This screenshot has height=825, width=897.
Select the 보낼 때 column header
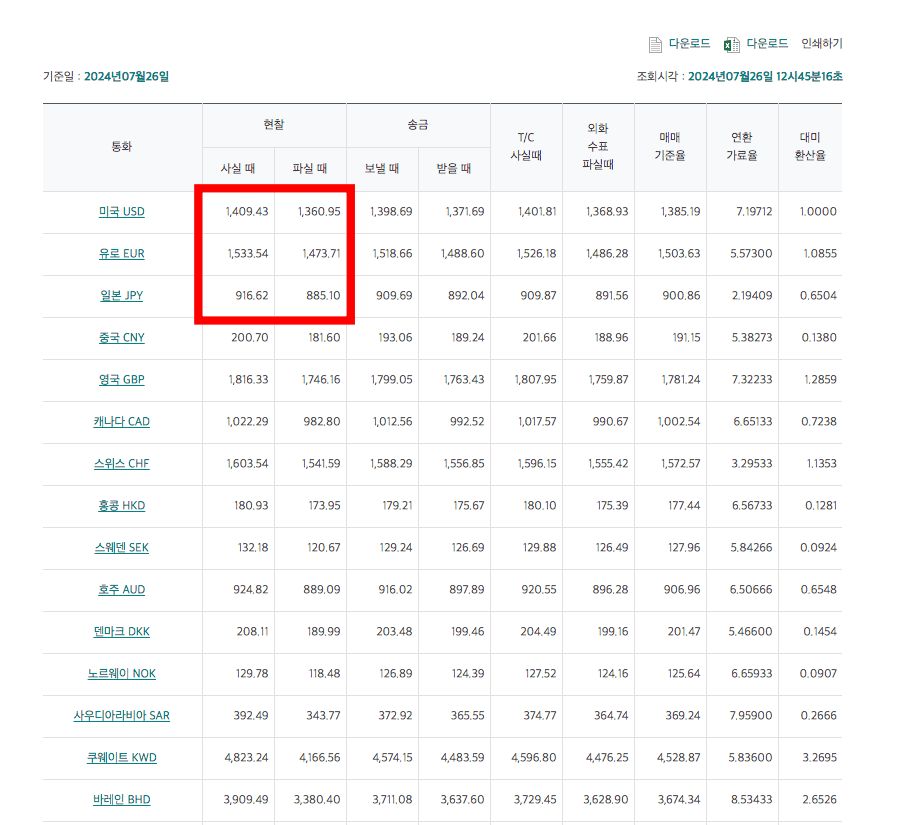click(x=382, y=169)
